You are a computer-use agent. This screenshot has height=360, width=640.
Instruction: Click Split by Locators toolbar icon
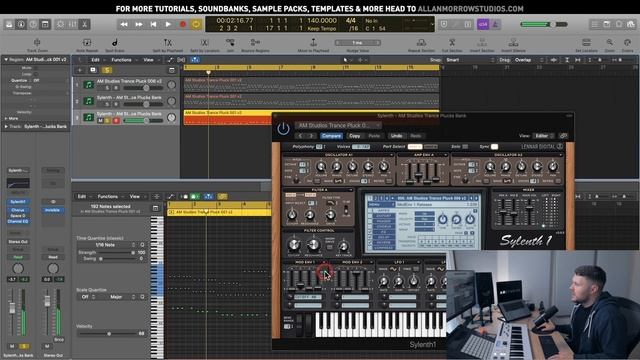click(x=205, y=42)
